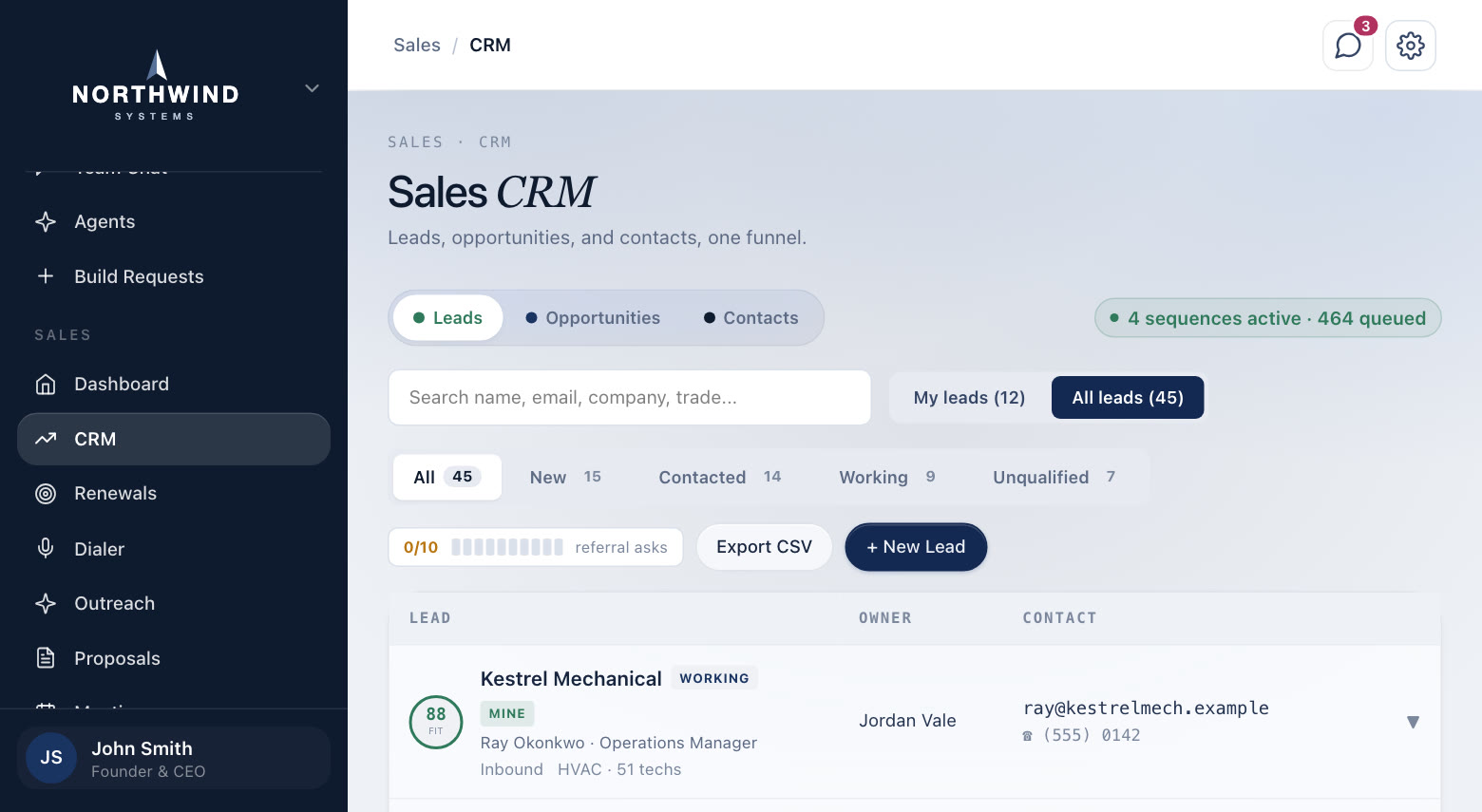This screenshot has height=812, width=1482.
Task: Click Sales breadcrumb link
Action: pyautogui.click(x=417, y=45)
